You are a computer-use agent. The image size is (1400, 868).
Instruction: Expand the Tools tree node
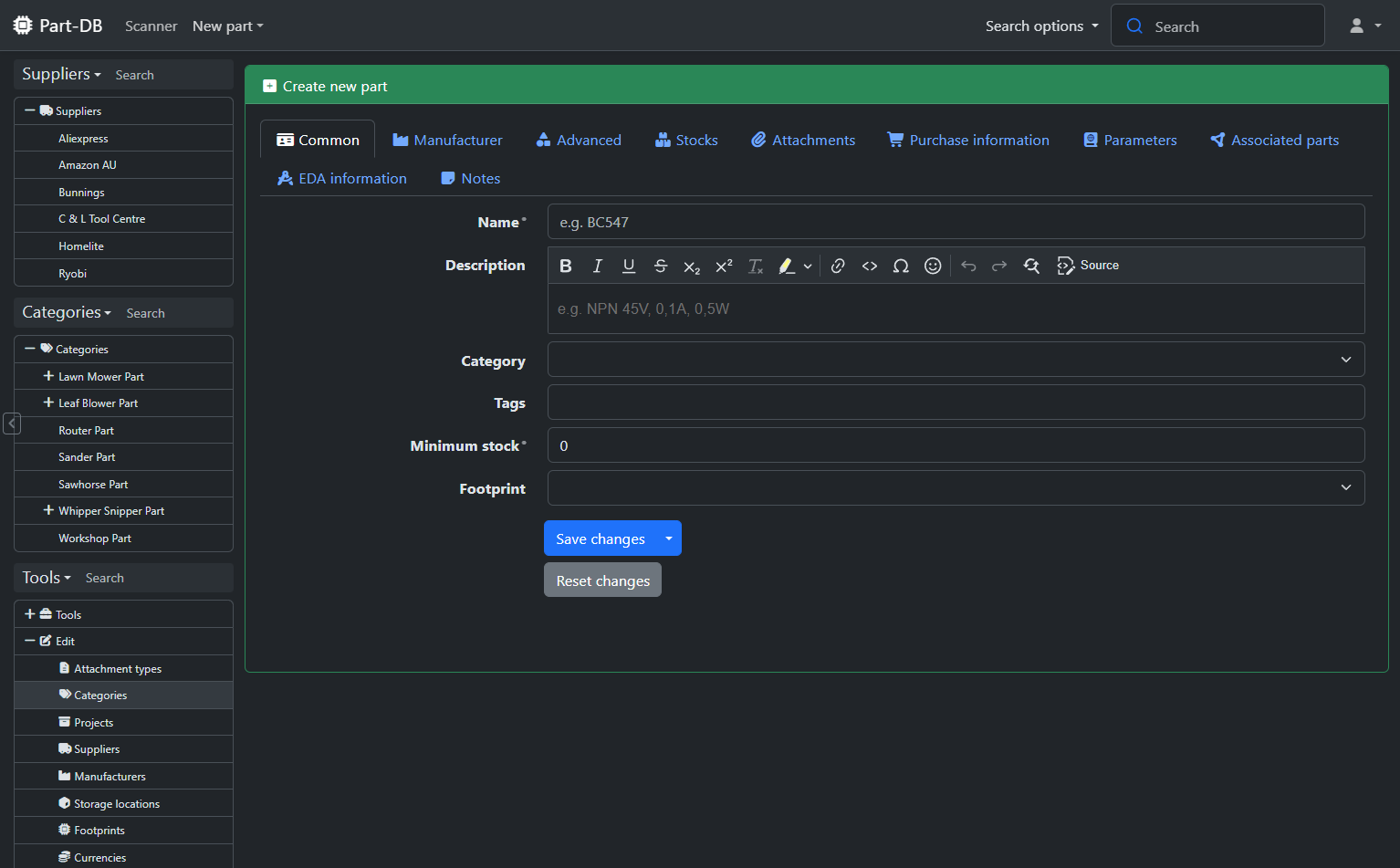pos(30,614)
